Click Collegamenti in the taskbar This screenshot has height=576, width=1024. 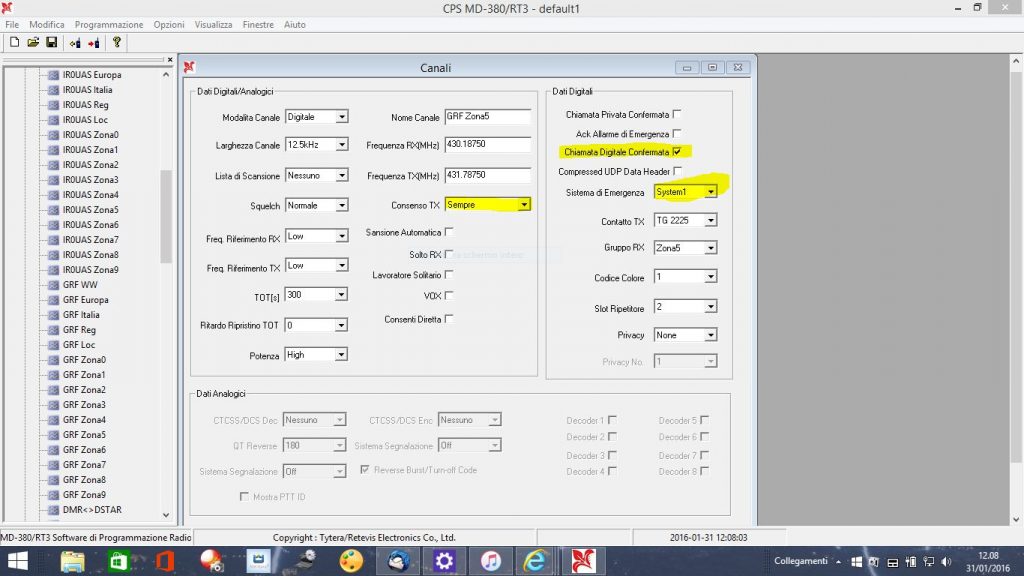pos(801,561)
